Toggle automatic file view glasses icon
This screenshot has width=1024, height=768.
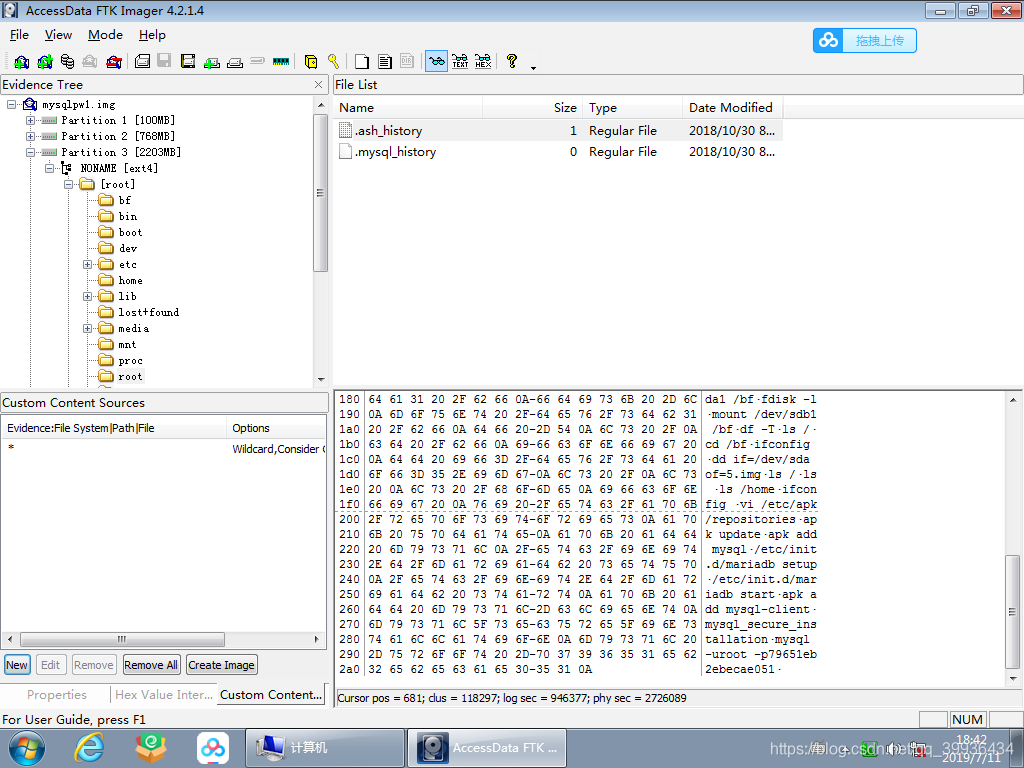(x=436, y=61)
